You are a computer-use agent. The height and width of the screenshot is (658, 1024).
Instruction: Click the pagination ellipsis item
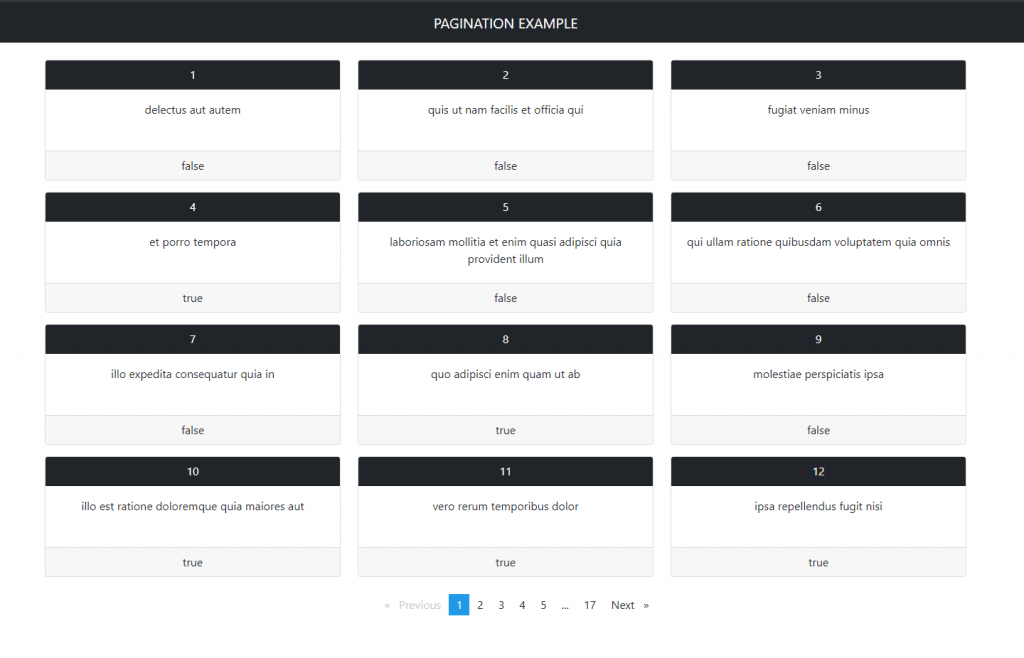[x=565, y=605]
